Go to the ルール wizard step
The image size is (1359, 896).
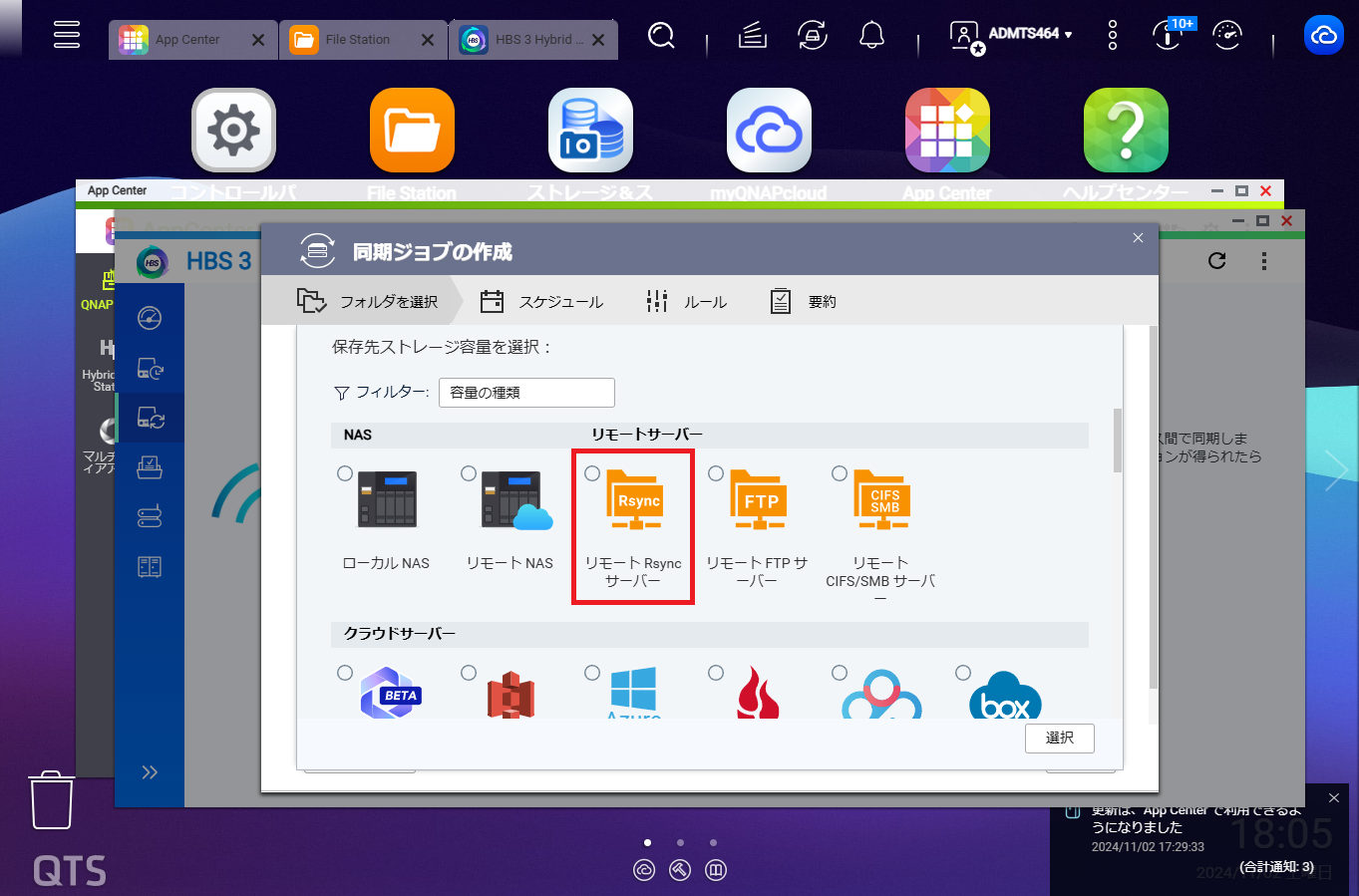[686, 301]
